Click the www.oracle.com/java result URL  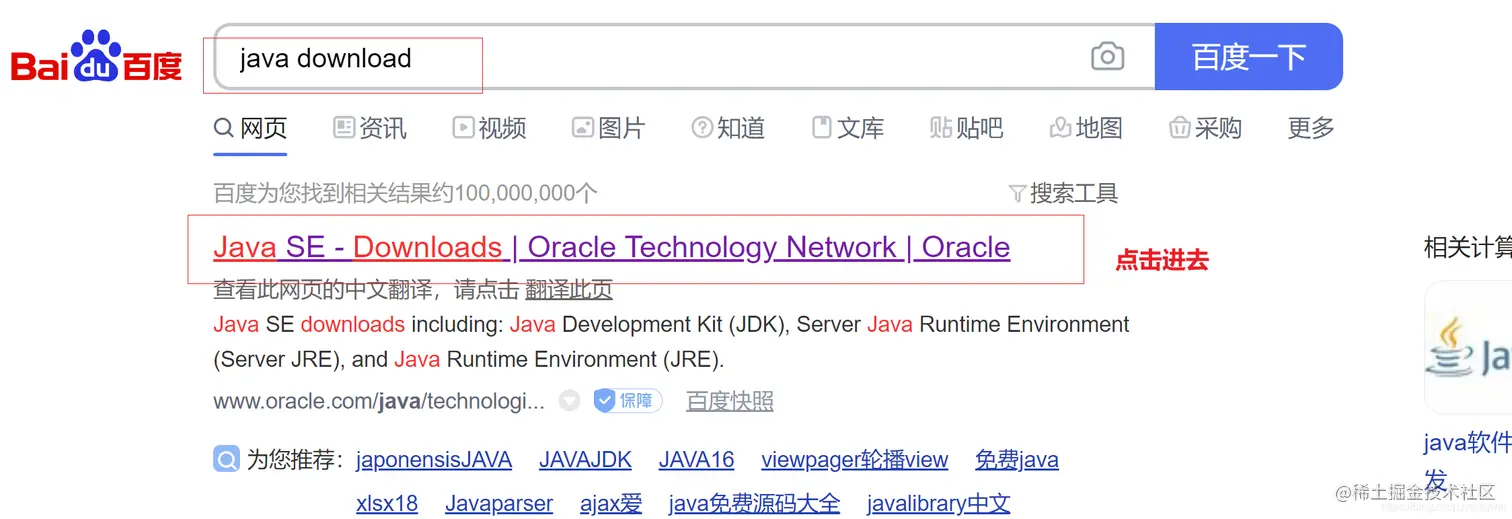pos(379,401)
